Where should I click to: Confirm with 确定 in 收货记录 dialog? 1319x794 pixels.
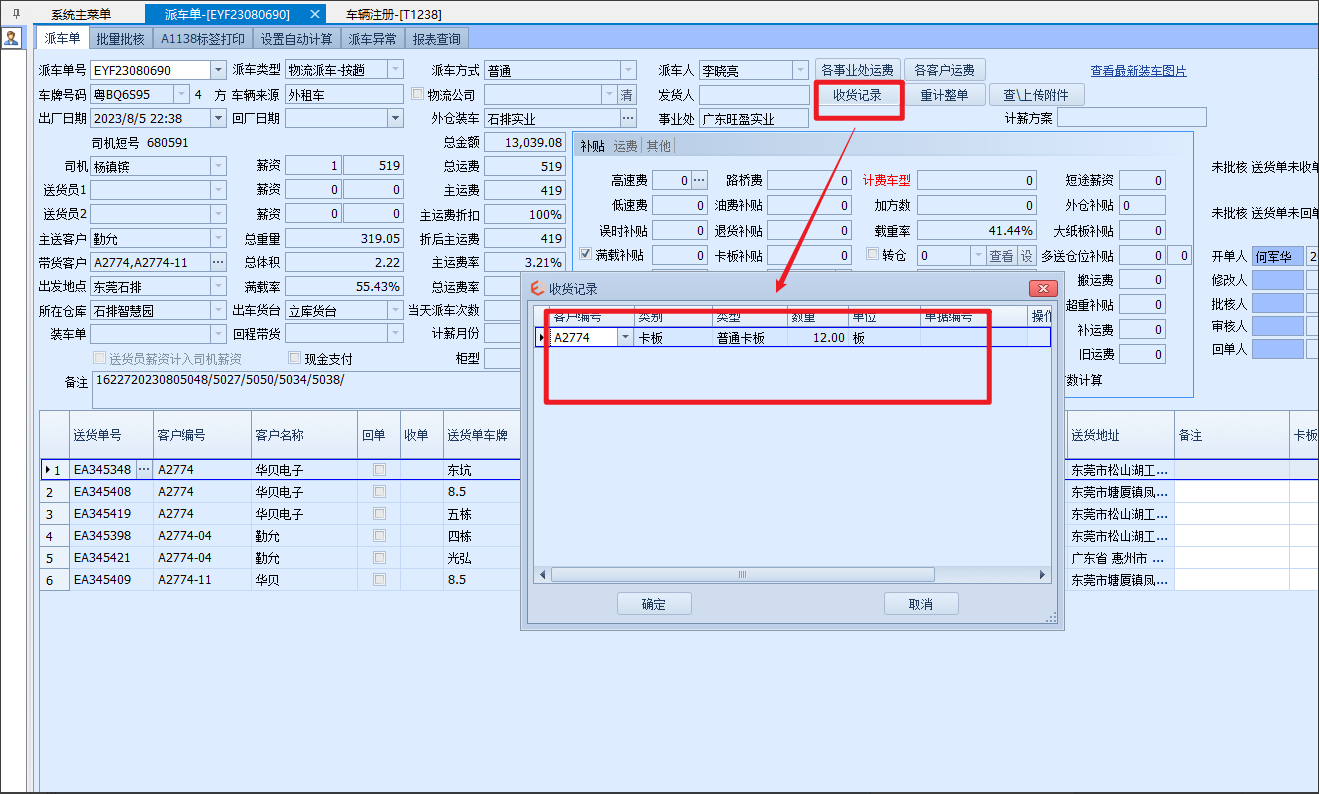point(654,604)
